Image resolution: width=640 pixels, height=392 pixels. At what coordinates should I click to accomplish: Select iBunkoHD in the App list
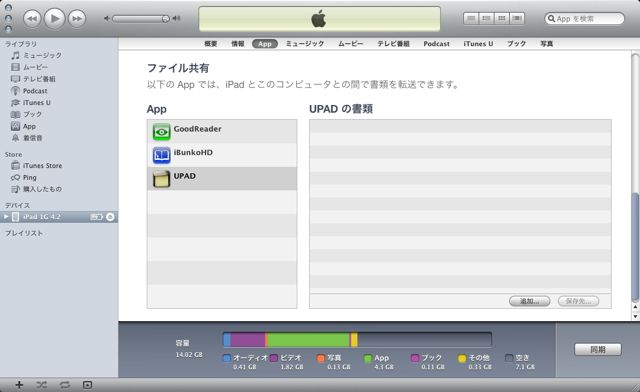(x=222, y=155)
